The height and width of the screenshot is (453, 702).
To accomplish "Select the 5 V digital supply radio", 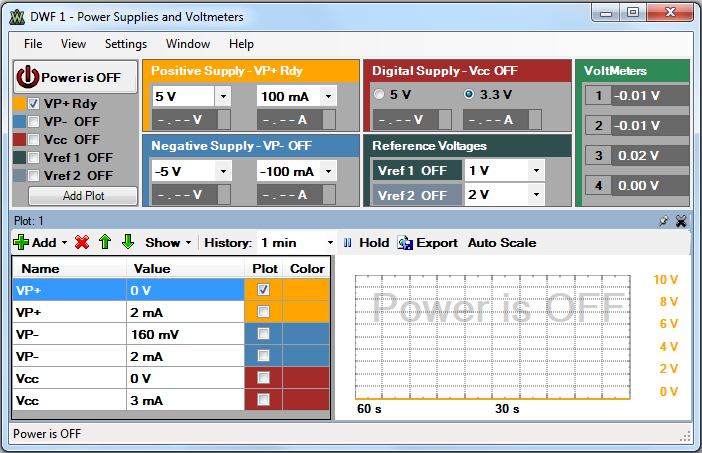I will tap(379, 94).
